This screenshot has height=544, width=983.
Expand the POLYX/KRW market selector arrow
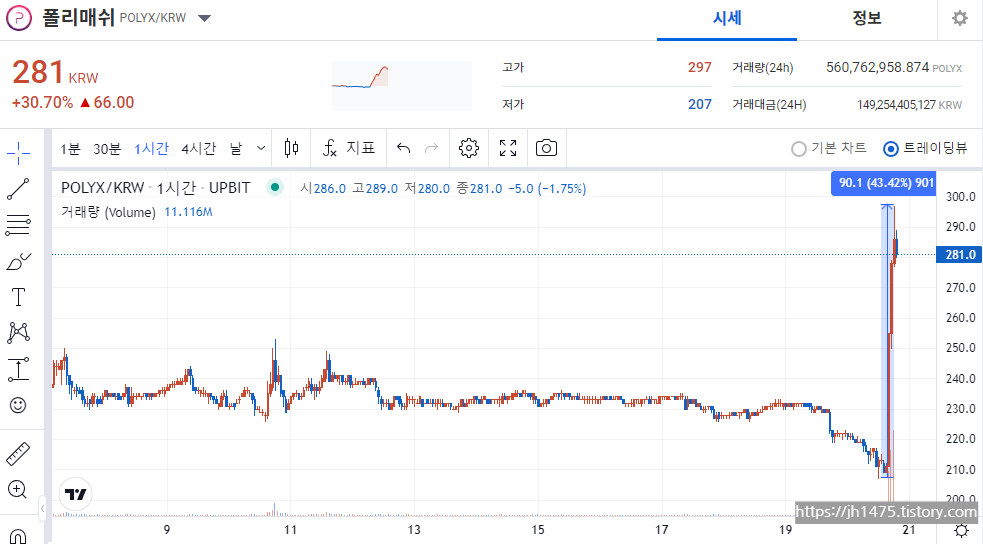tap(204, 18)
